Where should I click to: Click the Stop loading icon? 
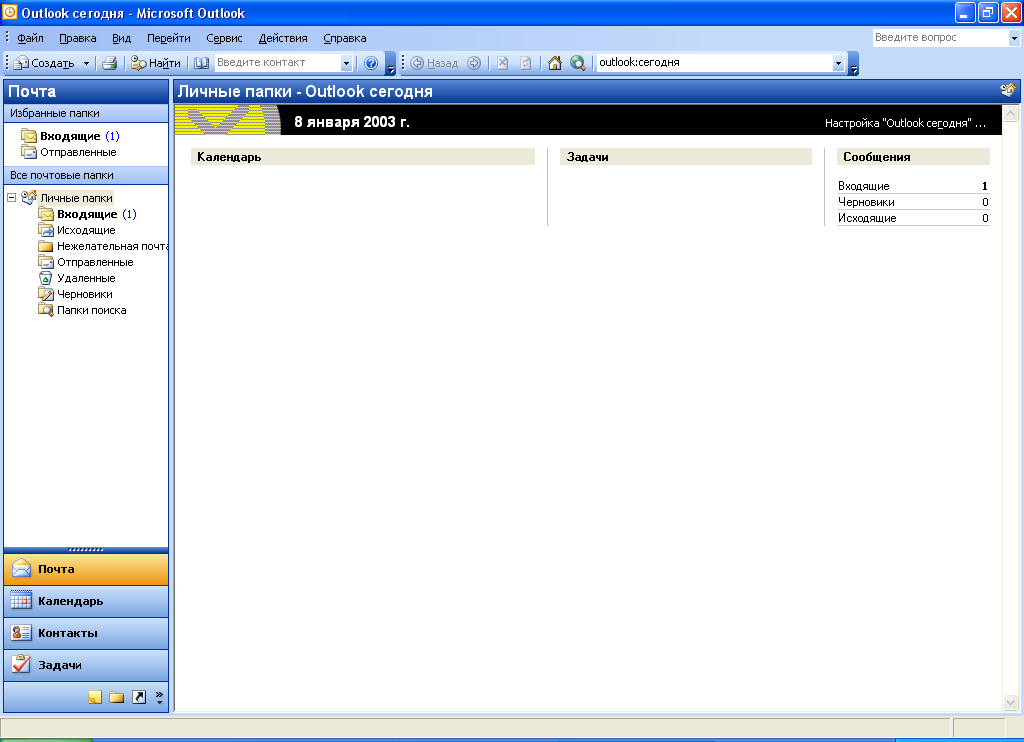[502, 63]
